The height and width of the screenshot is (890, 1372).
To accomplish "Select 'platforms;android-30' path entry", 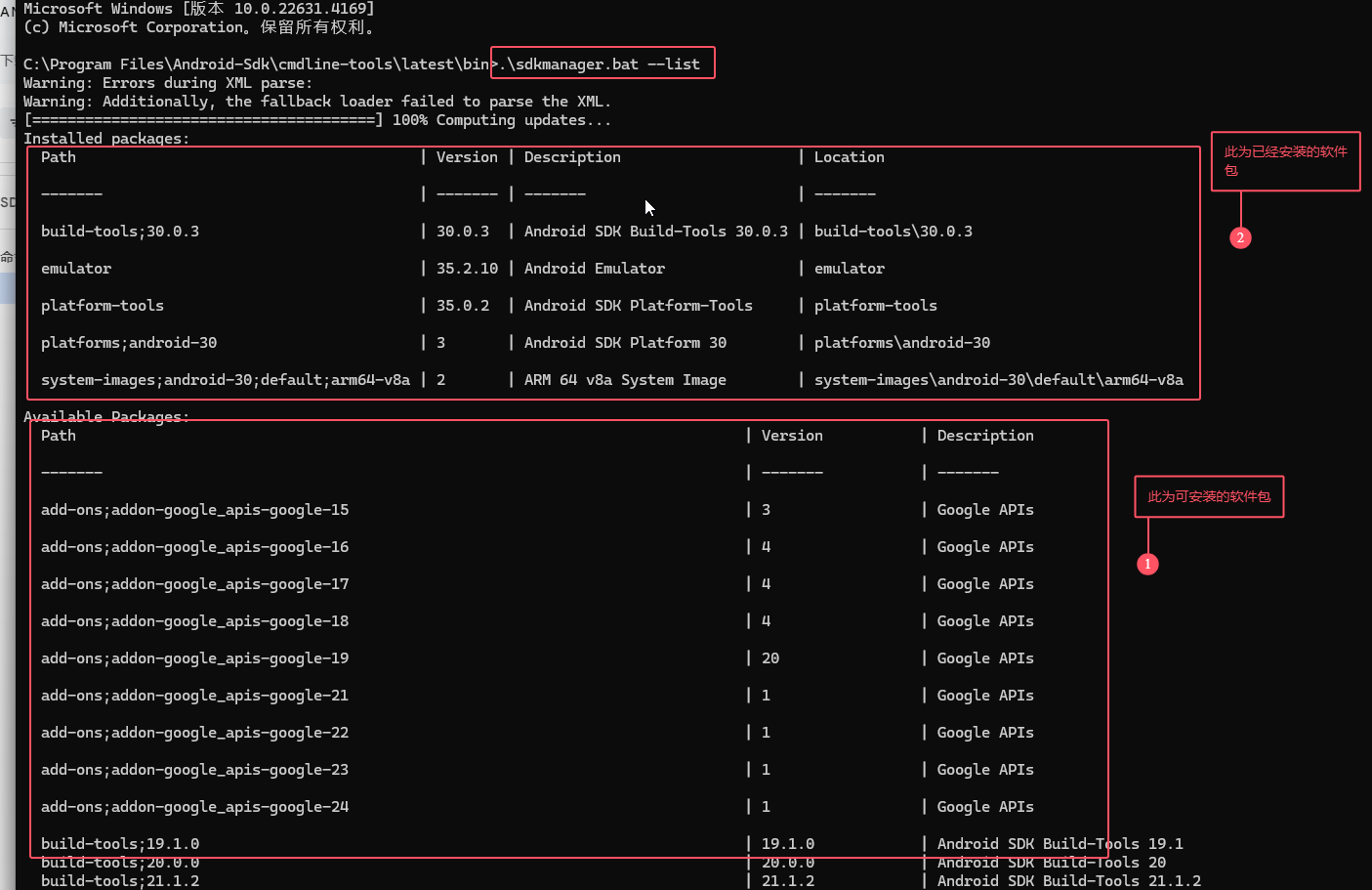I will [129, 343].
